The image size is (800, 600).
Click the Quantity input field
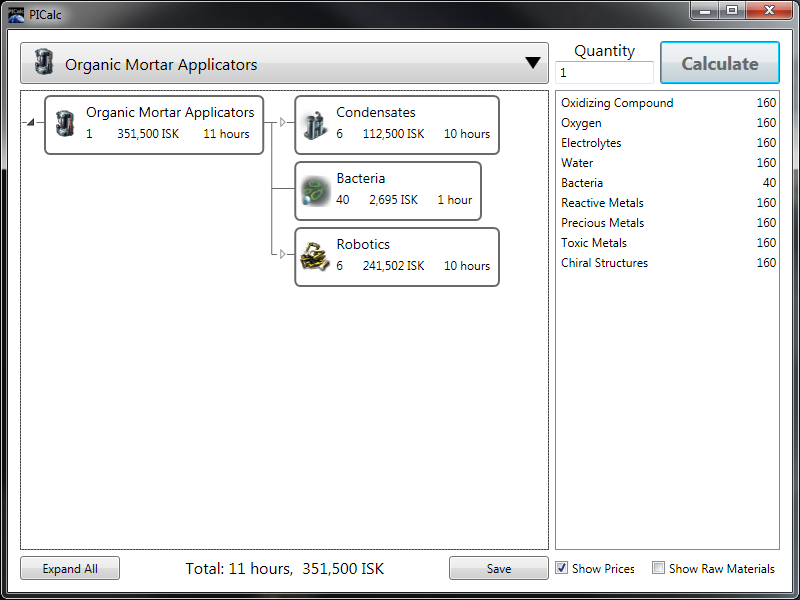604,73
